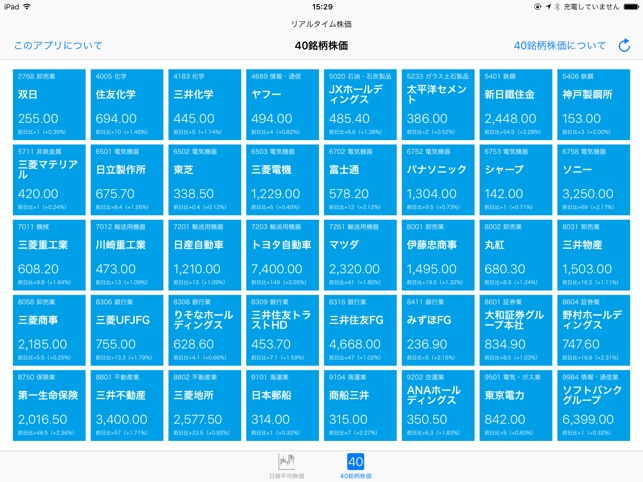
Task: Open the 三菱地所 stock tile
Action: point(205,406)
